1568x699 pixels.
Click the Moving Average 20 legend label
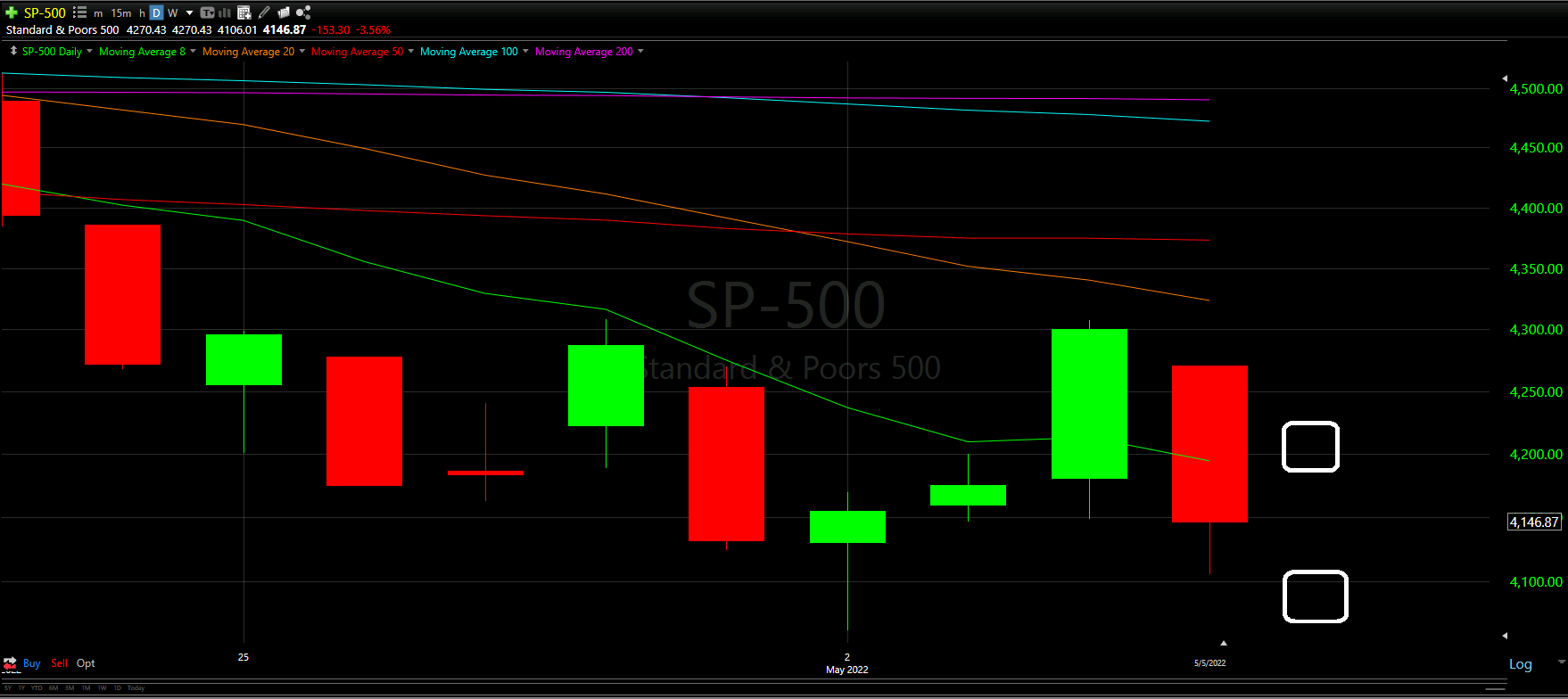click(x=248, y=52)
